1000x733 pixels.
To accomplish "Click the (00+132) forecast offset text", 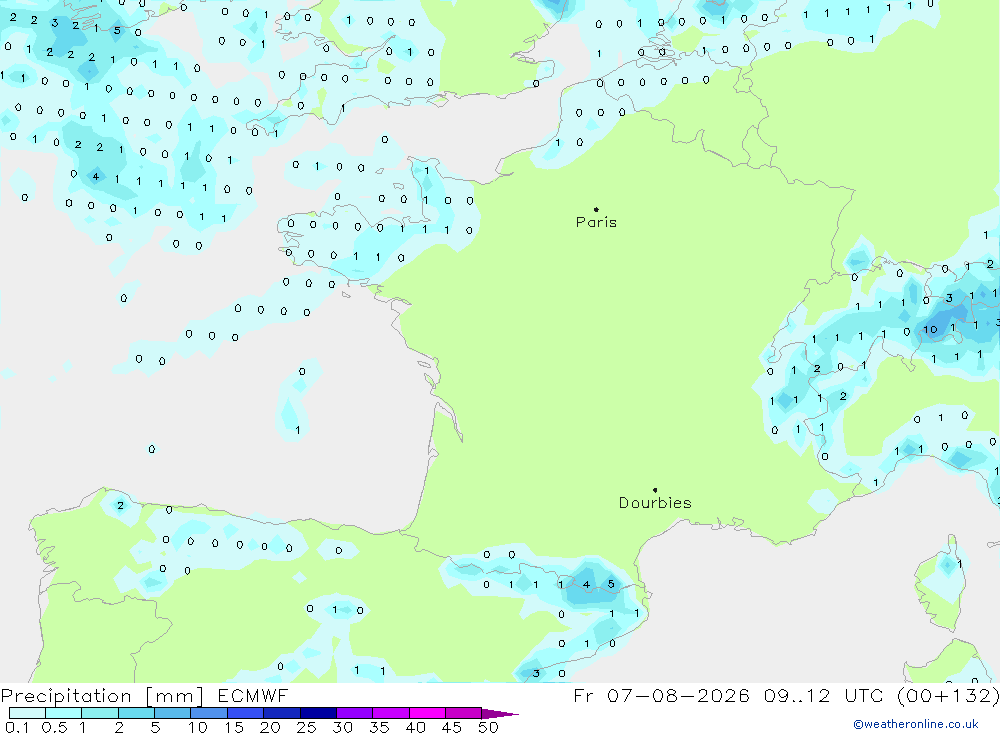I will click(948, 695).
